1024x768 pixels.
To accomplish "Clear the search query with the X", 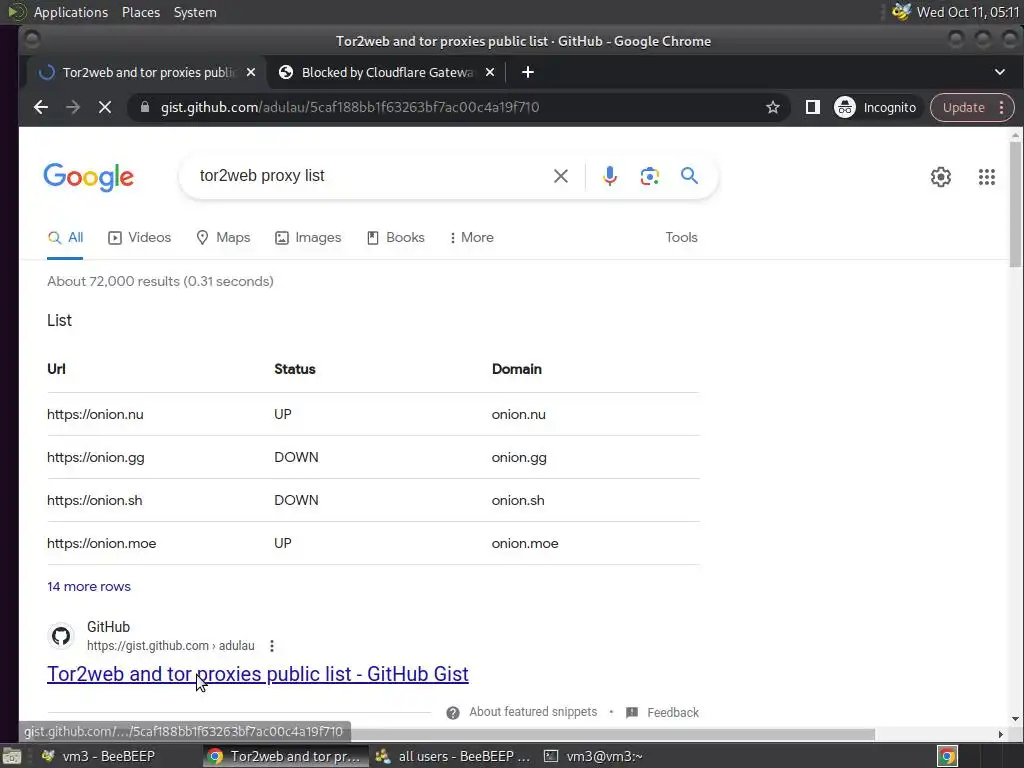I will coord(560,176).
